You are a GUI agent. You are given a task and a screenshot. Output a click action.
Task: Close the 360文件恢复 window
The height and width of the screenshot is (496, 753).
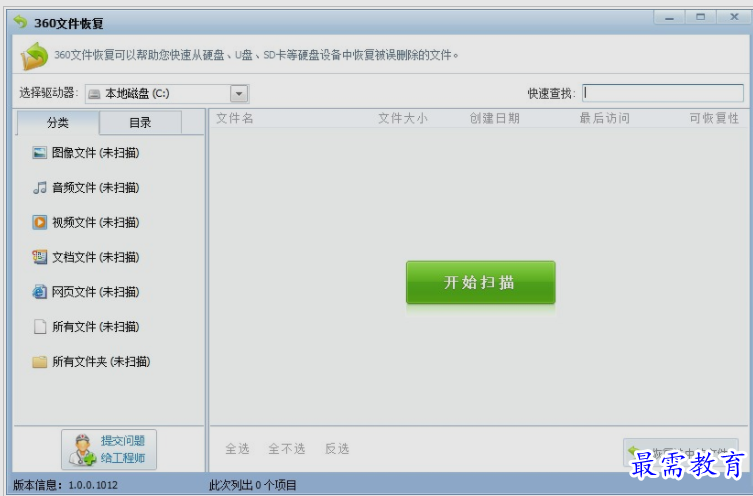coord(734,17)
